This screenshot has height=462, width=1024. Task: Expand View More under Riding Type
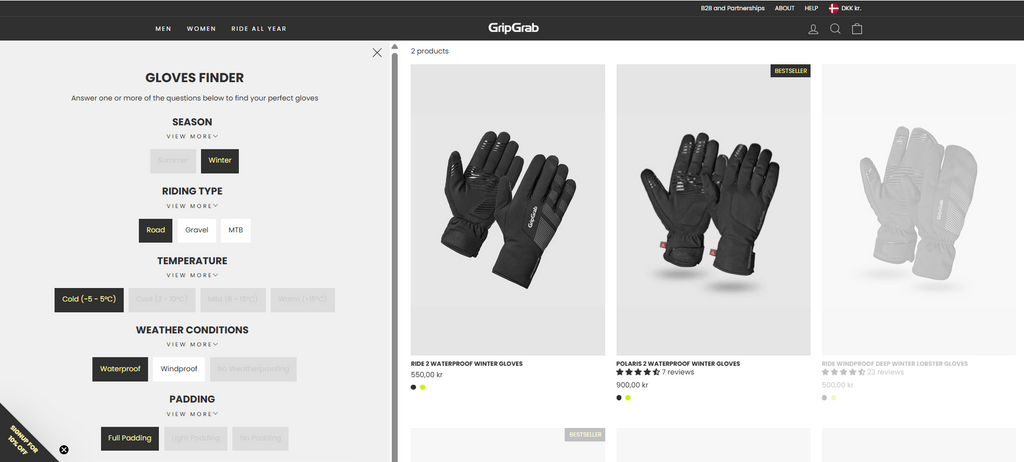[192, 206]
